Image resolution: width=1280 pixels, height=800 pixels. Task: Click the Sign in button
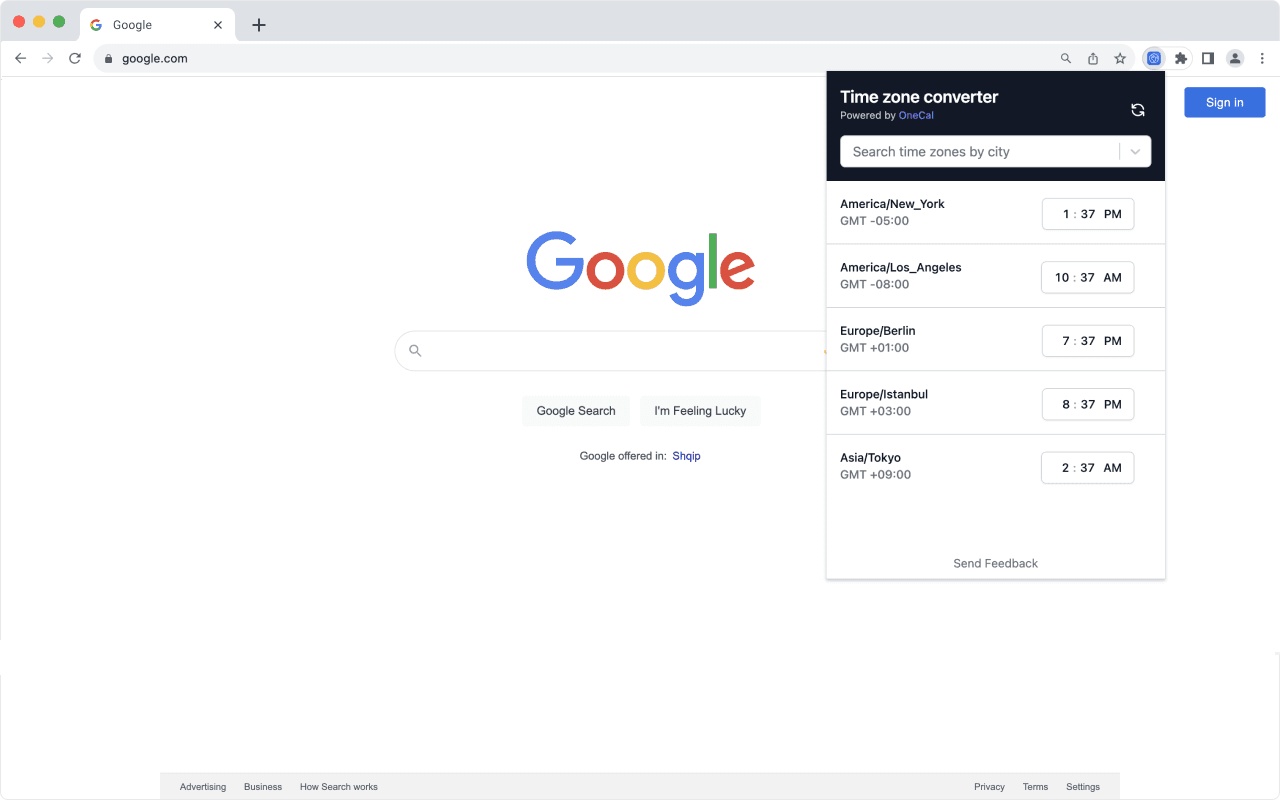(x=1224, y=102)
